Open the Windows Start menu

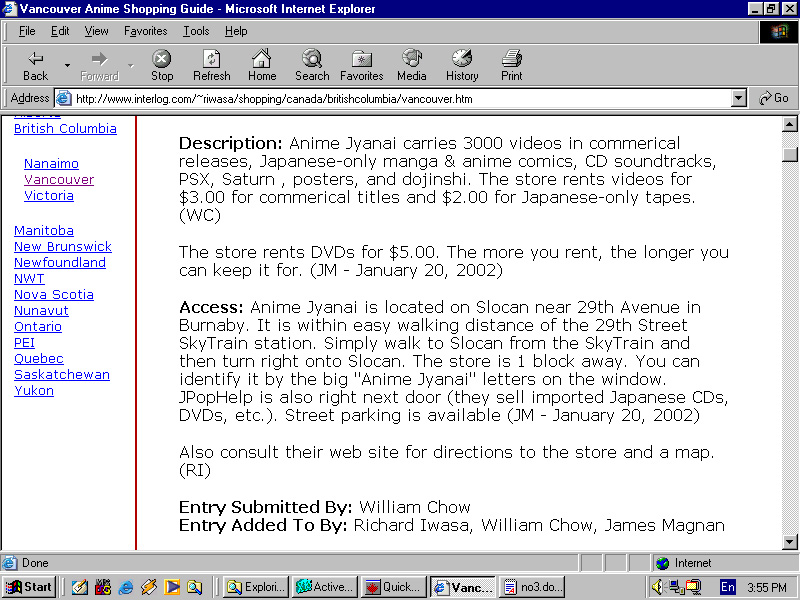(x=29, y=587)
